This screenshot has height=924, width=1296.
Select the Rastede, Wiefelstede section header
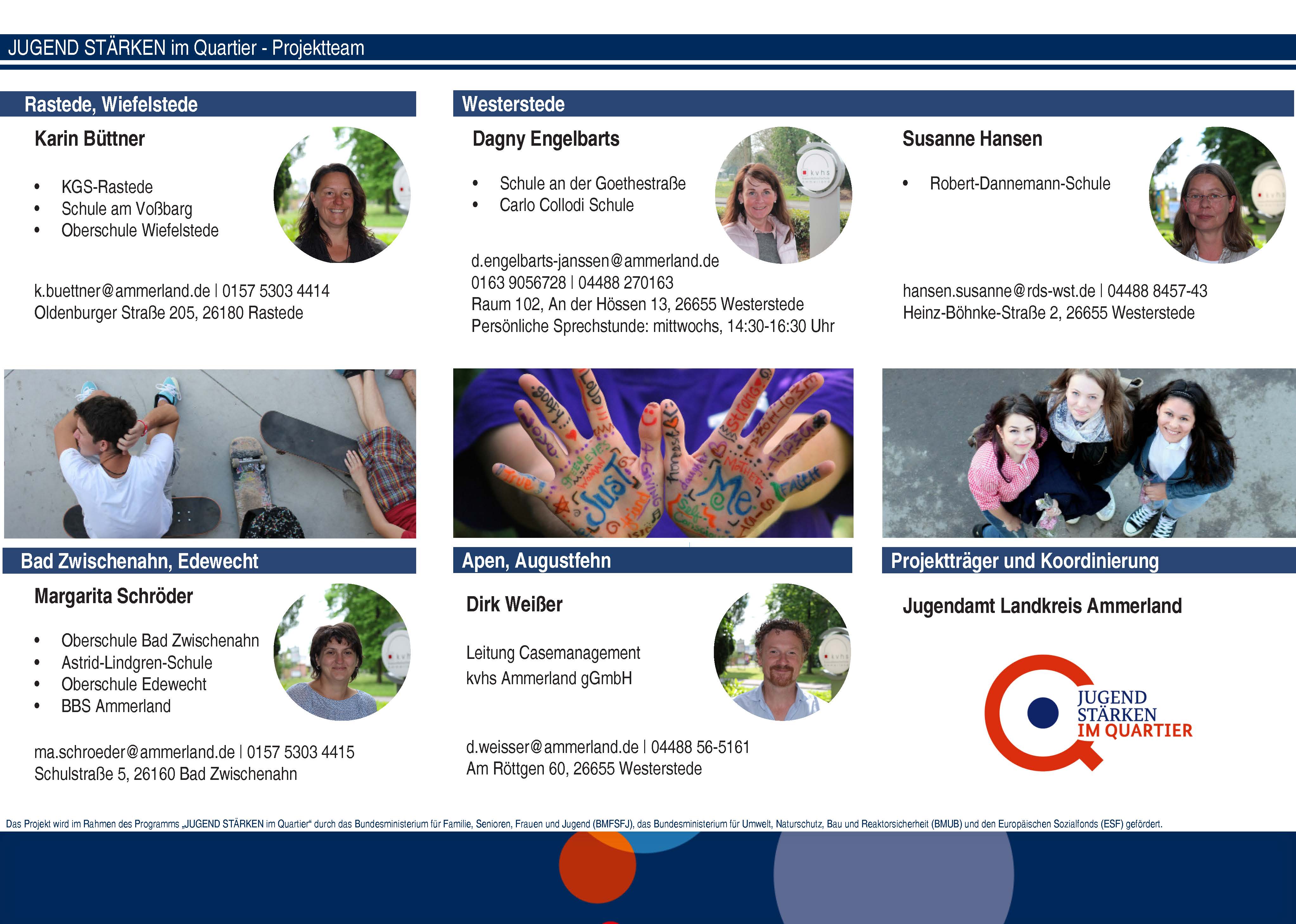coord(208,104)
